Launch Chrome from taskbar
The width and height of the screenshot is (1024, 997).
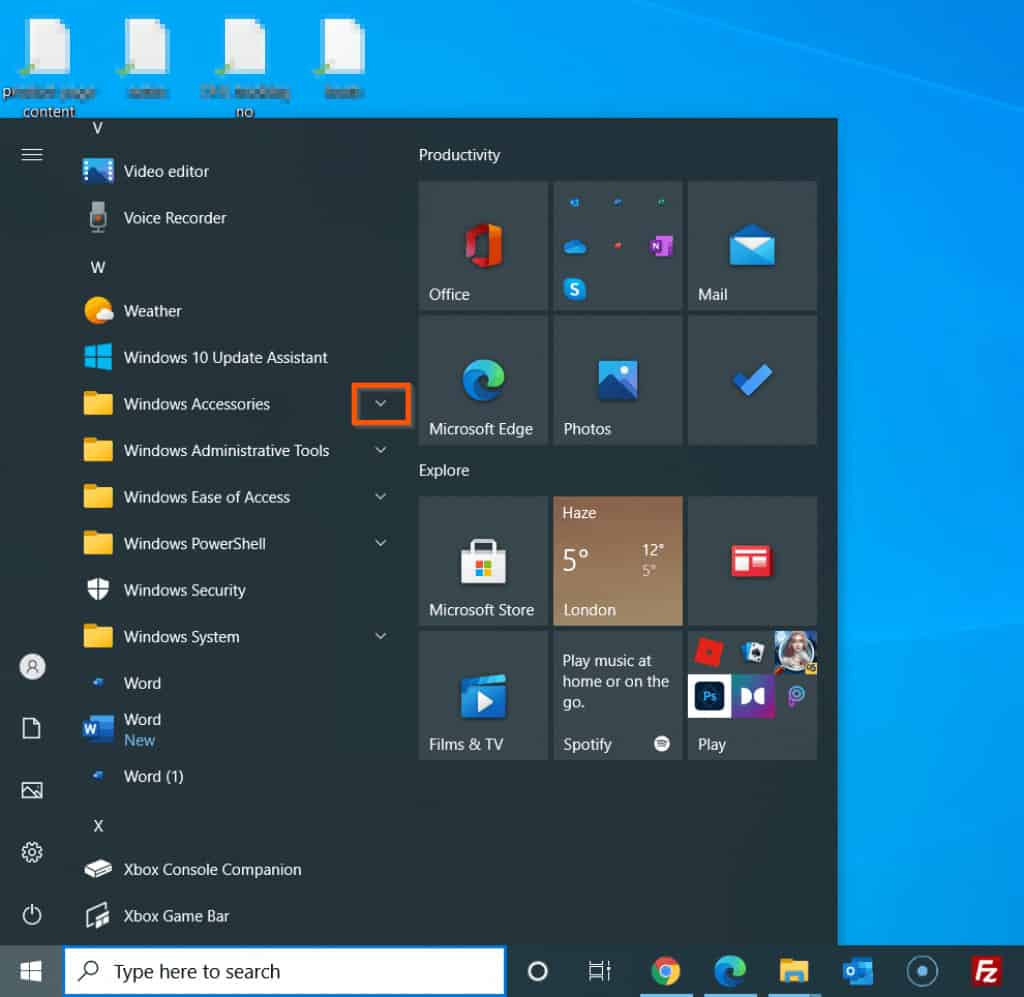(x=665, y=971)
